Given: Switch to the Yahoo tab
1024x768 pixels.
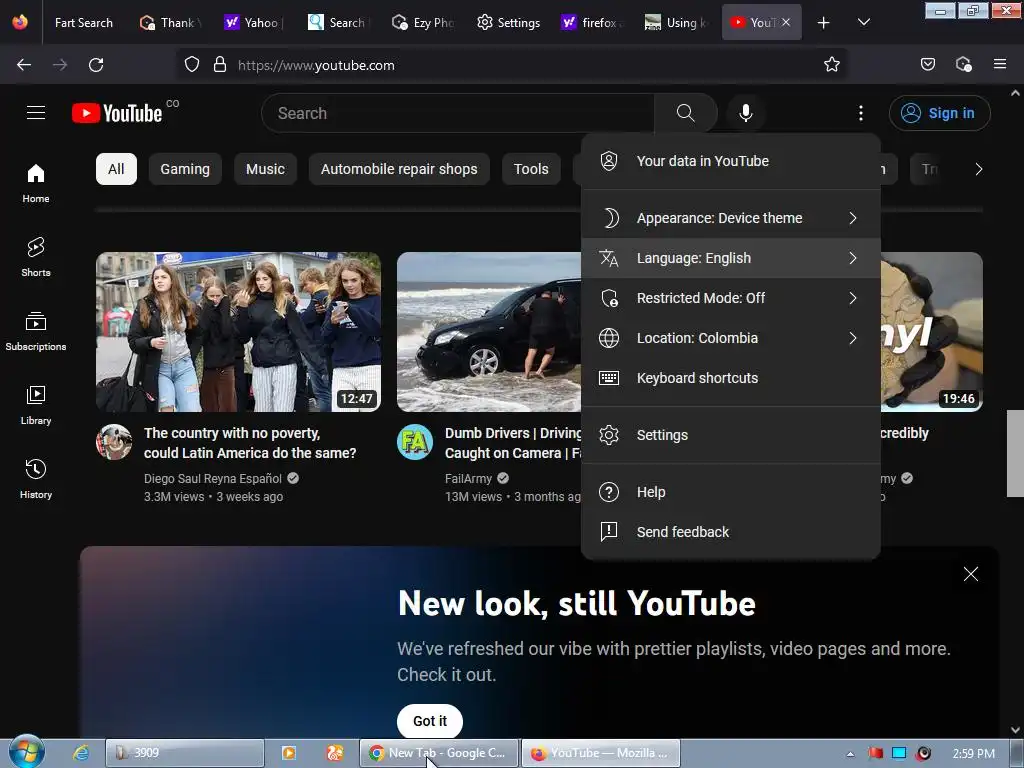Looking at the screenshot, I should [253, 23].
